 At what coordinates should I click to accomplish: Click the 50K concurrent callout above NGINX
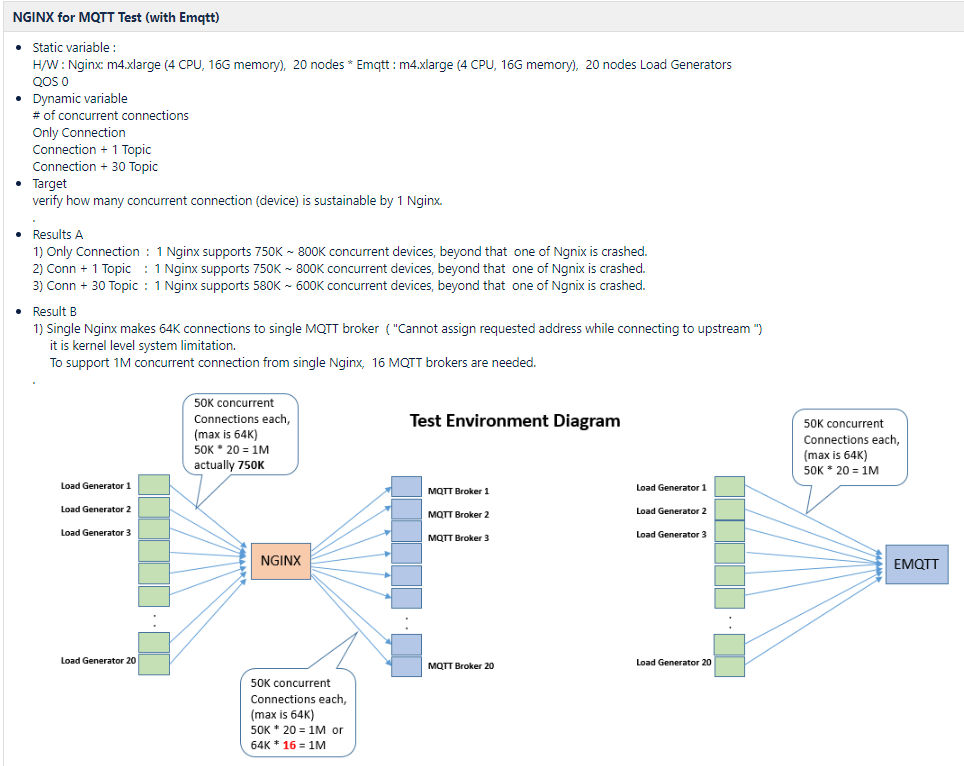pyautogui.click(x=240, y=435)
